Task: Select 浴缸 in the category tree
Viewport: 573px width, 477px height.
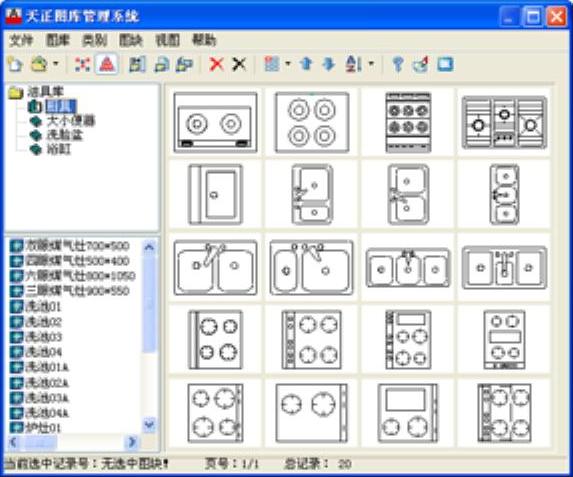Action: [59, 149]
